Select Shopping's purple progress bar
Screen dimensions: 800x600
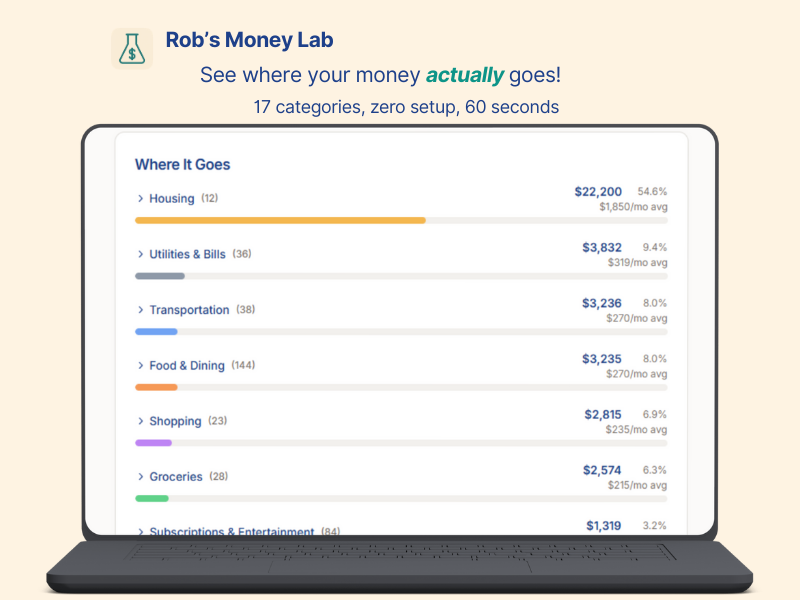pyautogui.click(x=155, y=442)
